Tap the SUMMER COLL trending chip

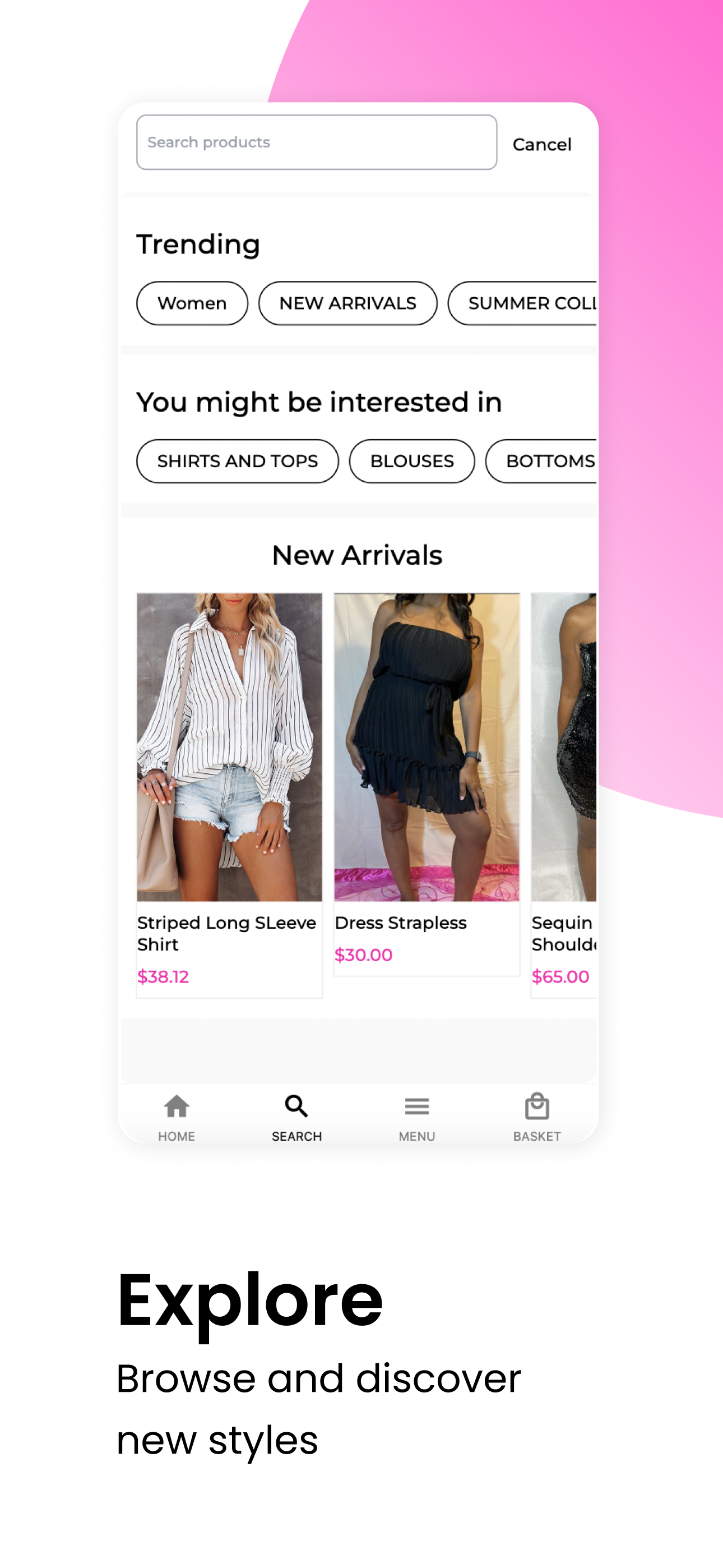click(x=523, y=303)
